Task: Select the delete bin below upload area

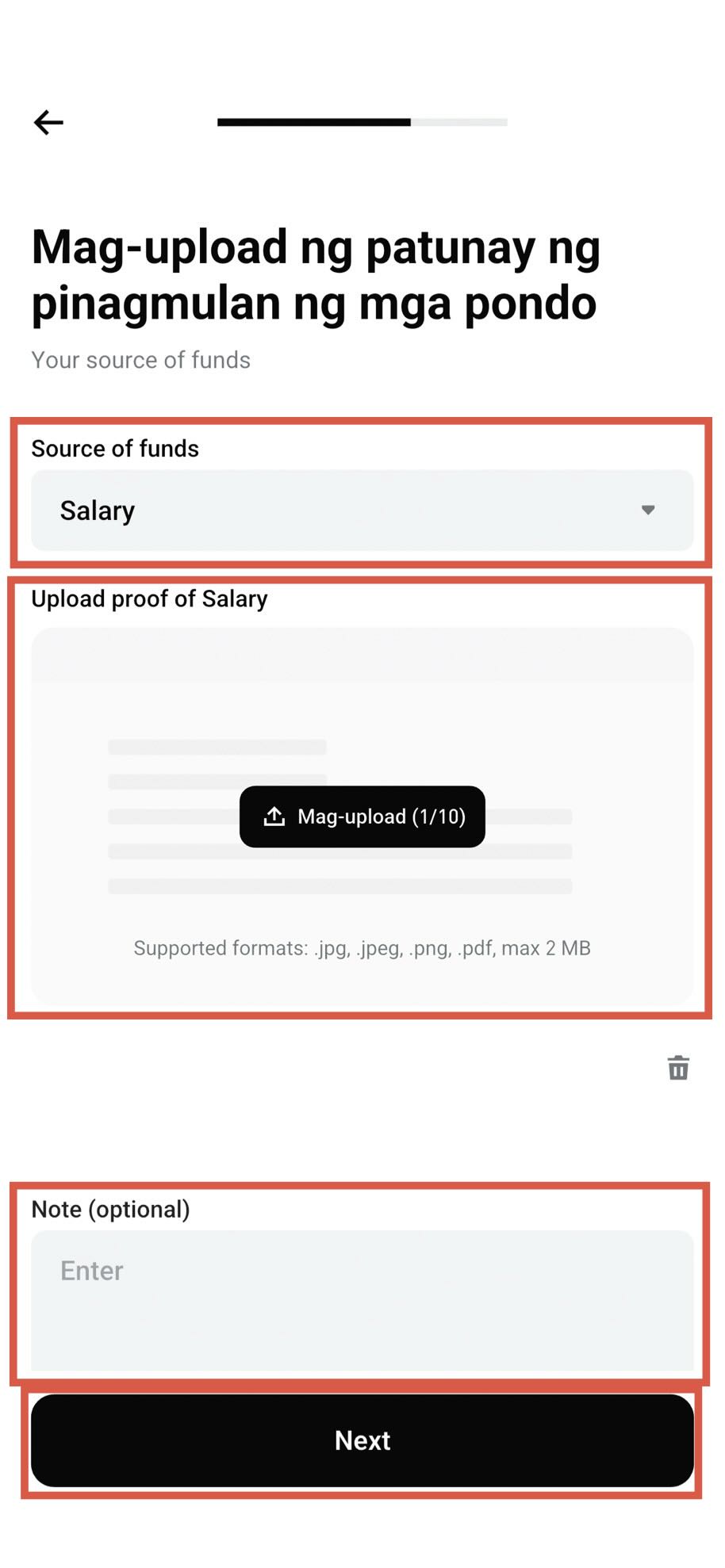Action: (x=678, y=1069)
